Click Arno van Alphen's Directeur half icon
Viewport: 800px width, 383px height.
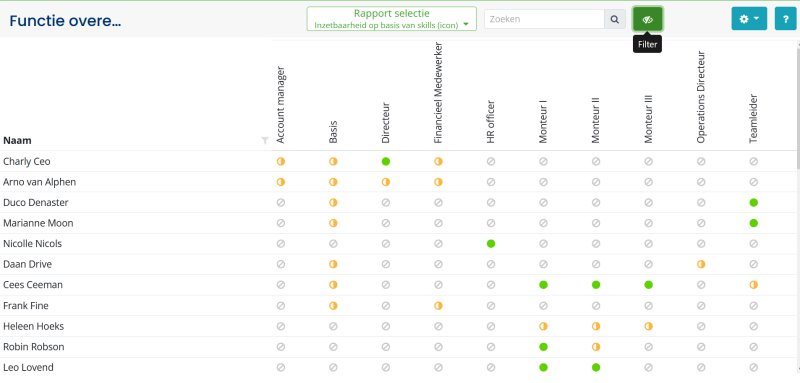pyautogui.click(x=386, y=182)
